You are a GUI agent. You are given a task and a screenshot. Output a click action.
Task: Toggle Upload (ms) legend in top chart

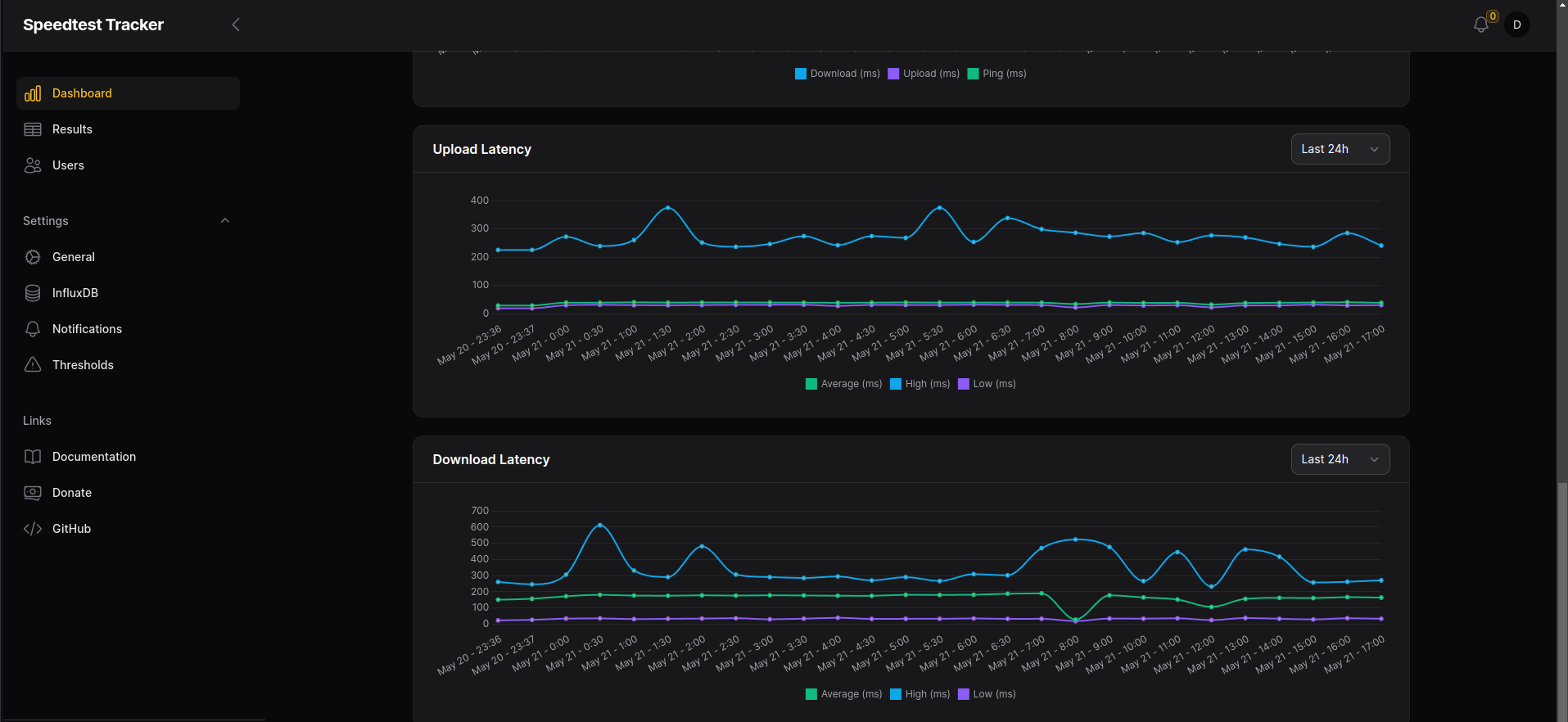[x=924, y=74]
